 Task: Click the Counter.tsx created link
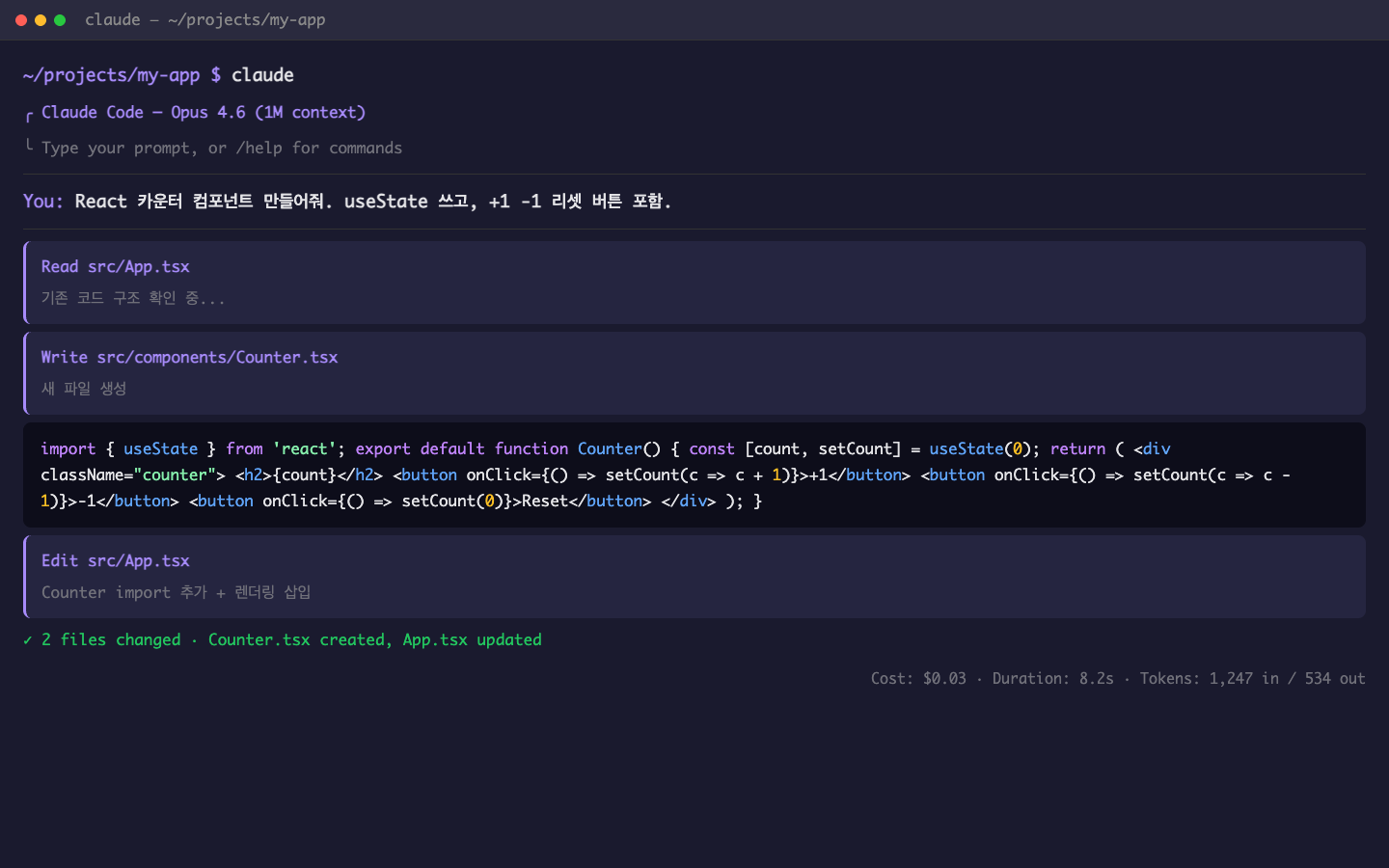click(259, 639)
